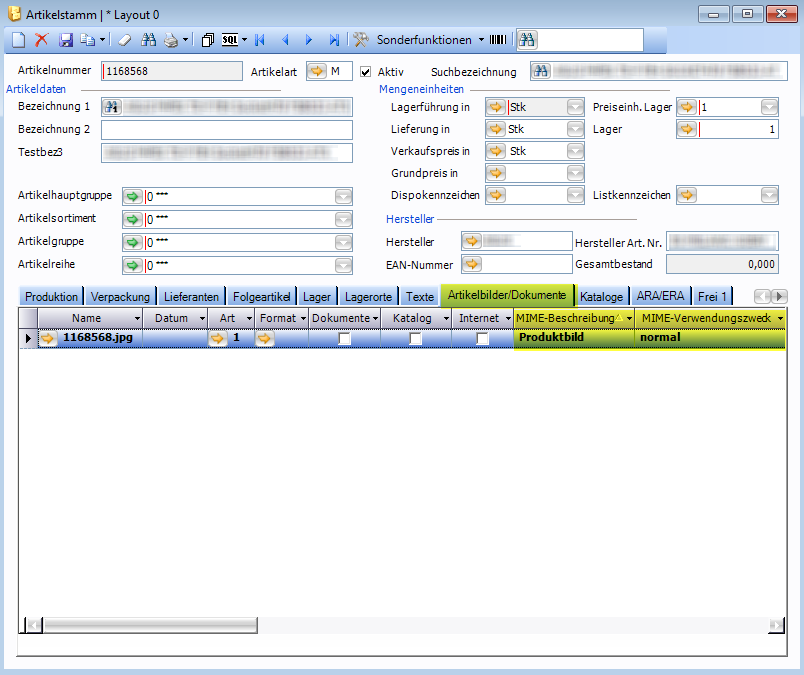Screen dimensions: 804x675
Task: Click the barcode icon in toolbar
Action: (497, 40)
